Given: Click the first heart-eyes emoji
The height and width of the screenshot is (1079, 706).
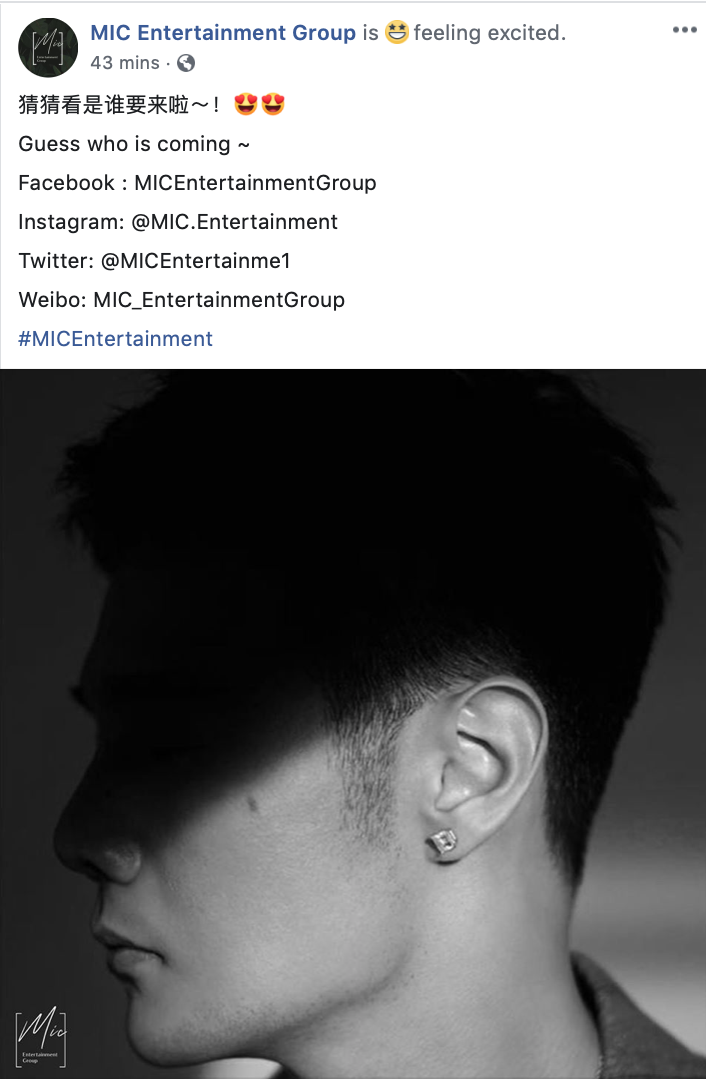Looking at the screenshot, I should 246,105.
